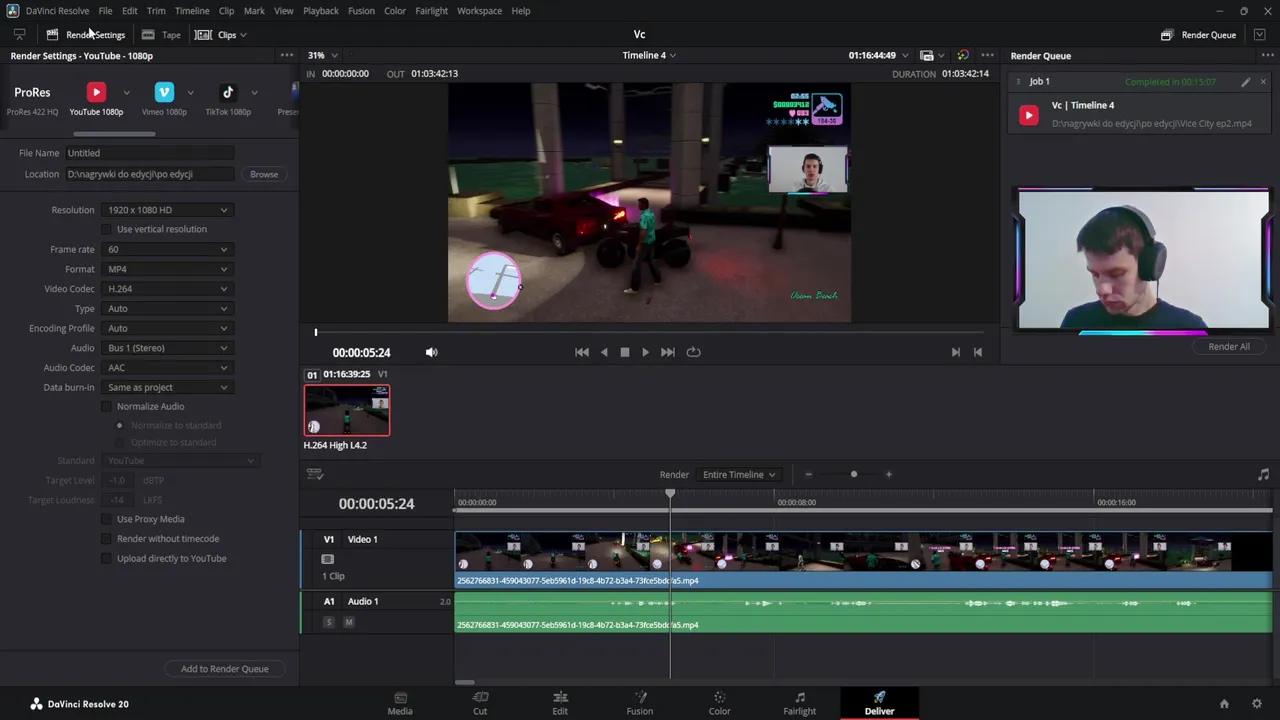Viewport: 1280px width, 720px height.
Task: Select Normalize to standard radio option
Action: pos(119,425)
